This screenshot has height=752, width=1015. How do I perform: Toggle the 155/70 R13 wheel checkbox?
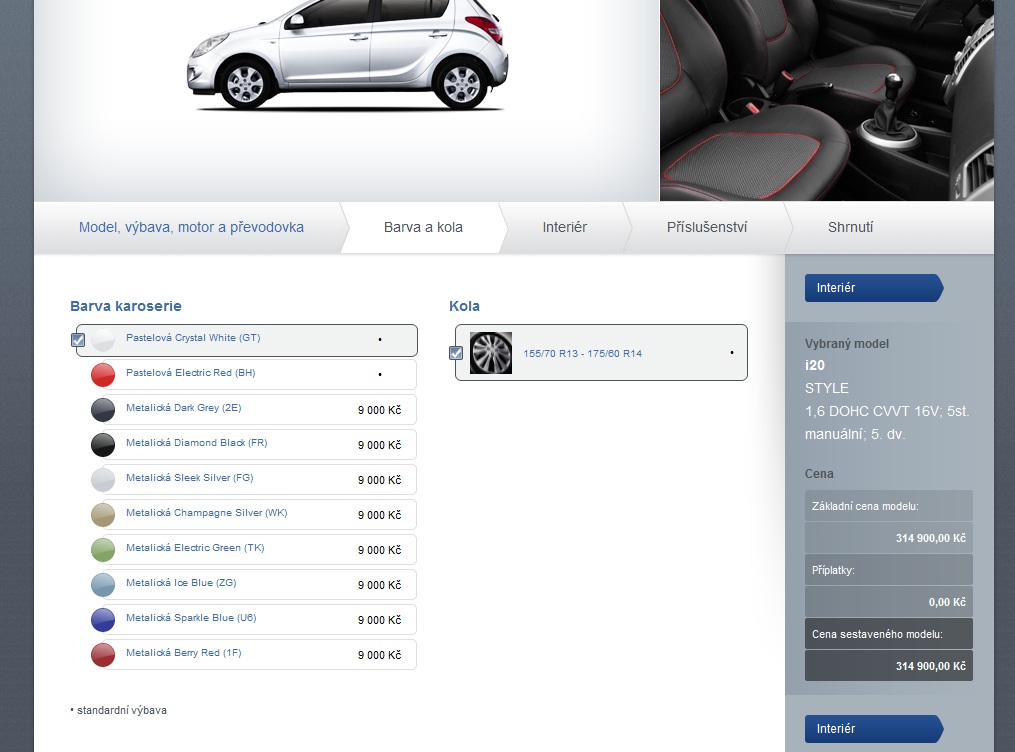tap(456, 353)
